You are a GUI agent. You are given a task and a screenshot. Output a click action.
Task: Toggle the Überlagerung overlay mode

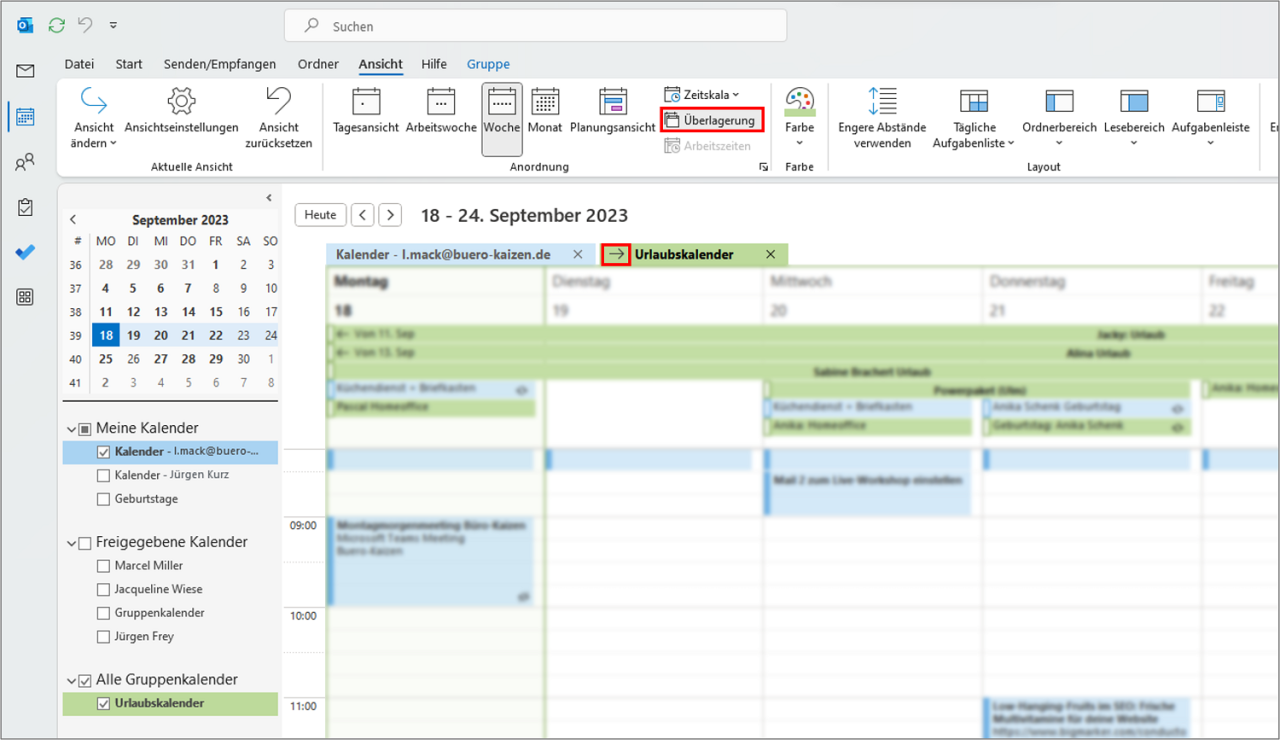[x=712, y=120]
